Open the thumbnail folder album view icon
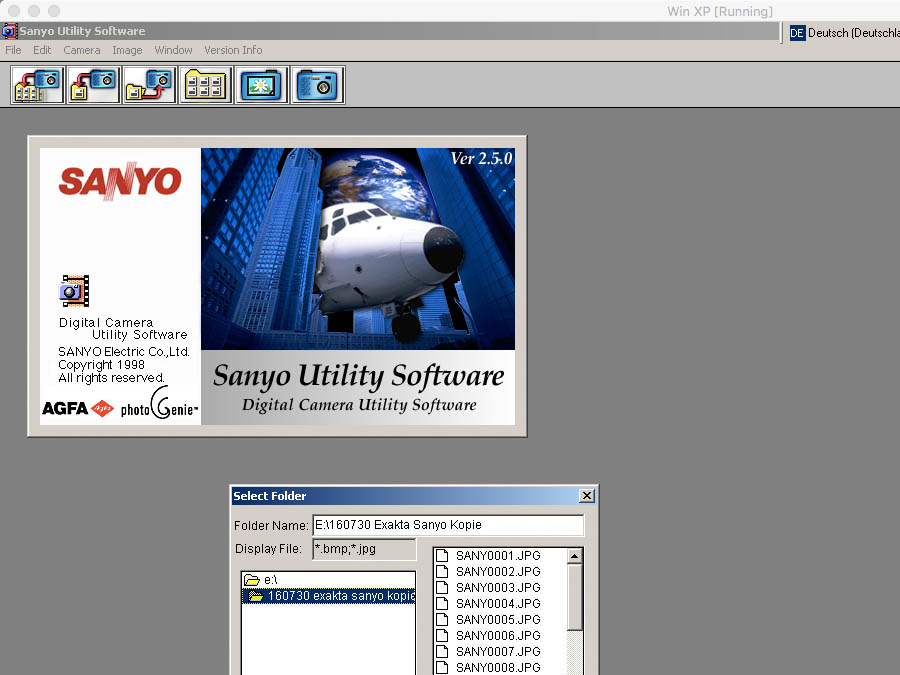Viewport: 900px width, 675px height. 205,85
